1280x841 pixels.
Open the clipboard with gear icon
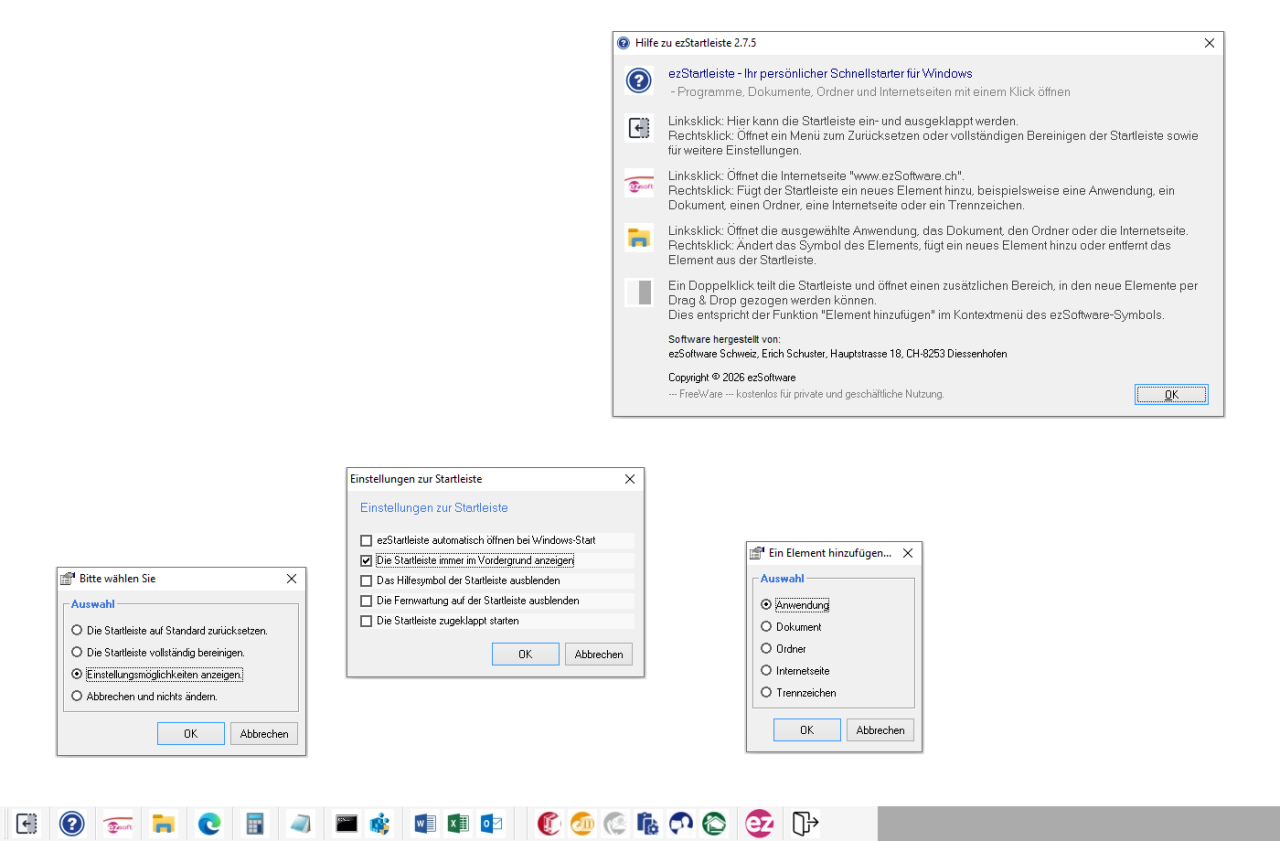[648, 824]
